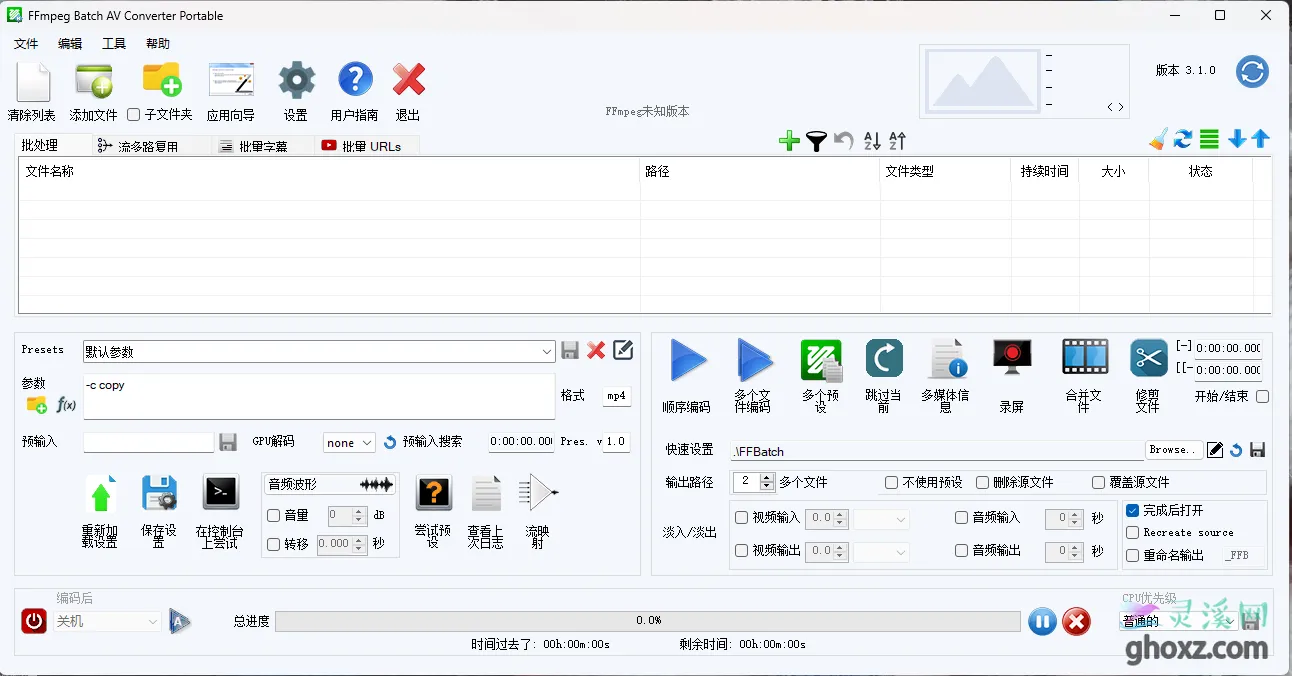
Task: Check 不使用预设 option
Action: tap(892, 483)
